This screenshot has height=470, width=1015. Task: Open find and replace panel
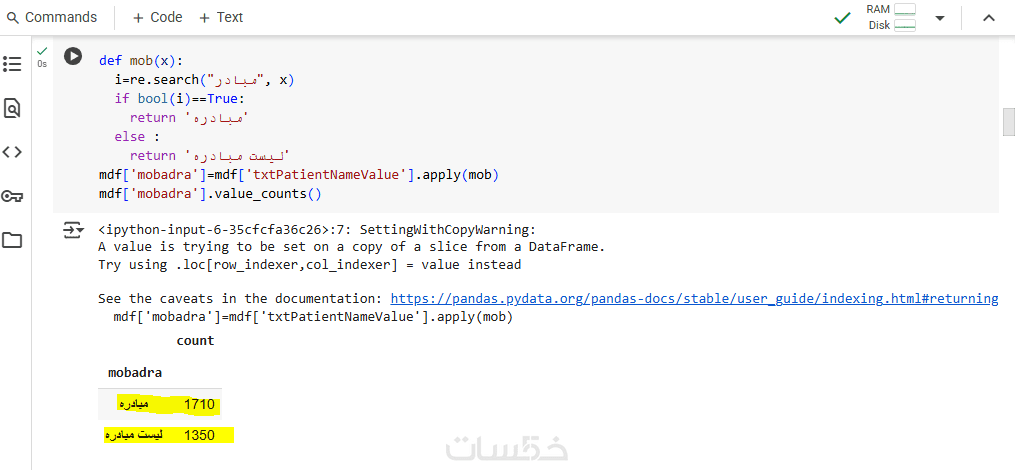pos(12,108)
